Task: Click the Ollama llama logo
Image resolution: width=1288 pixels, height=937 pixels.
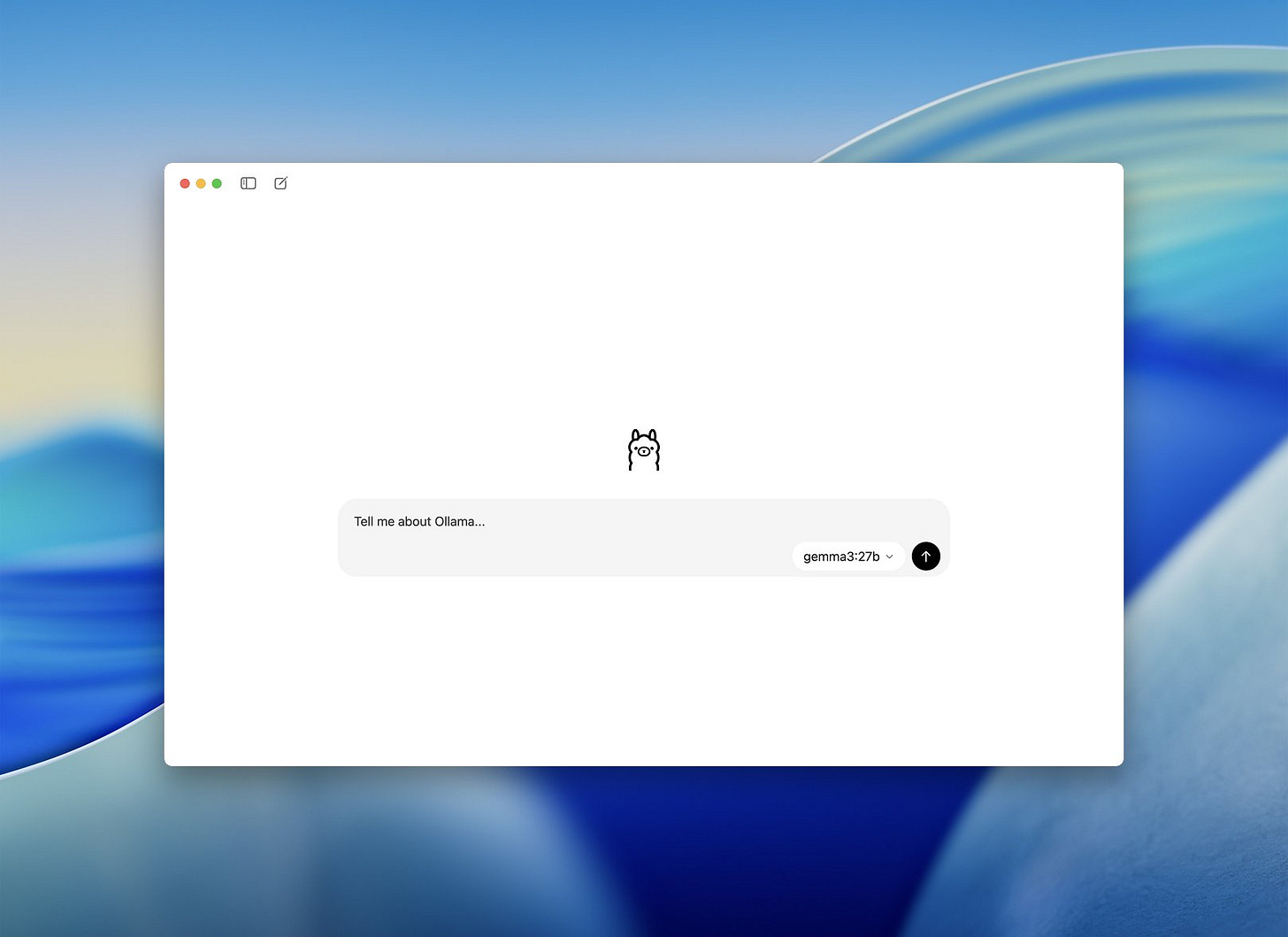Action: click(644, 449)
